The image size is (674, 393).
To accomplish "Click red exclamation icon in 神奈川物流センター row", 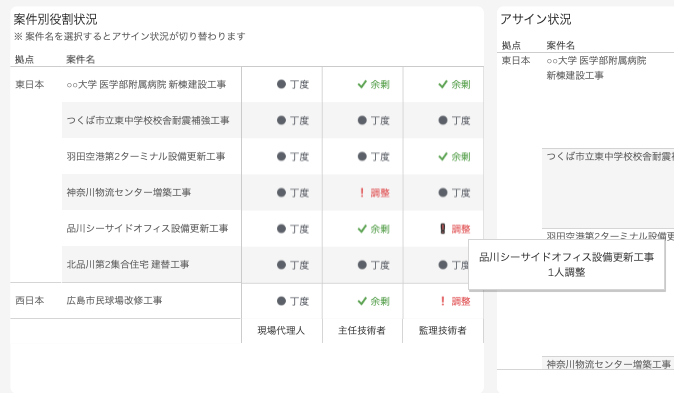I will tap(362, 193).
